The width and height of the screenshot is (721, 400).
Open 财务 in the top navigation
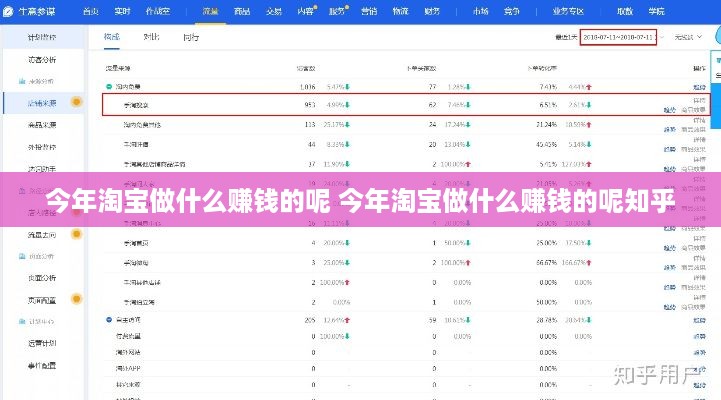(x=432, y=11)
